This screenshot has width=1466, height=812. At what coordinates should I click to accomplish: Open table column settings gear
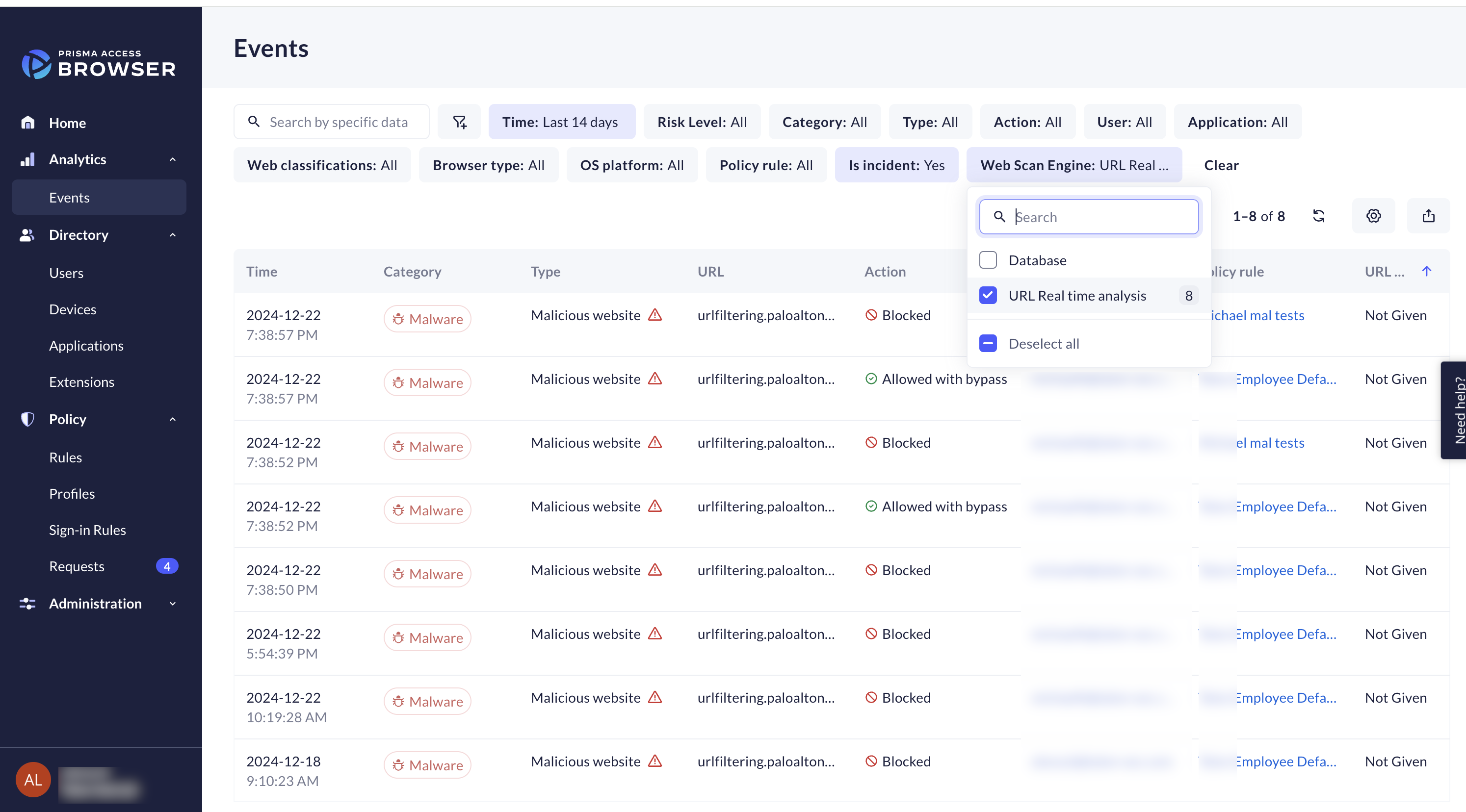1373,216
